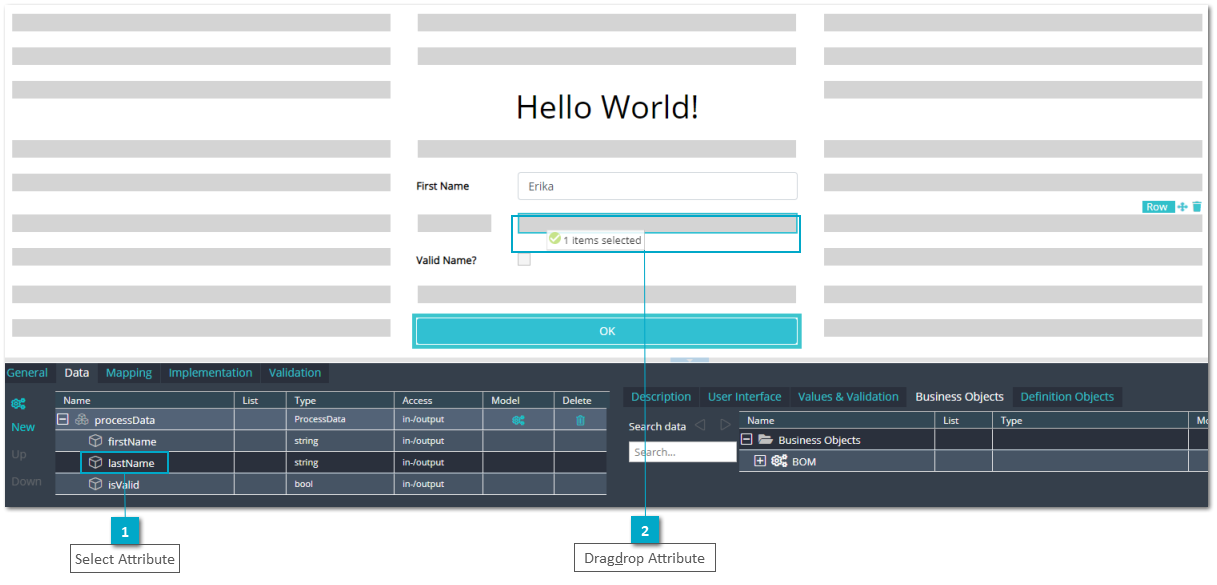Click the First Name input field
The image size is (1217, 585).
(658, 186)
